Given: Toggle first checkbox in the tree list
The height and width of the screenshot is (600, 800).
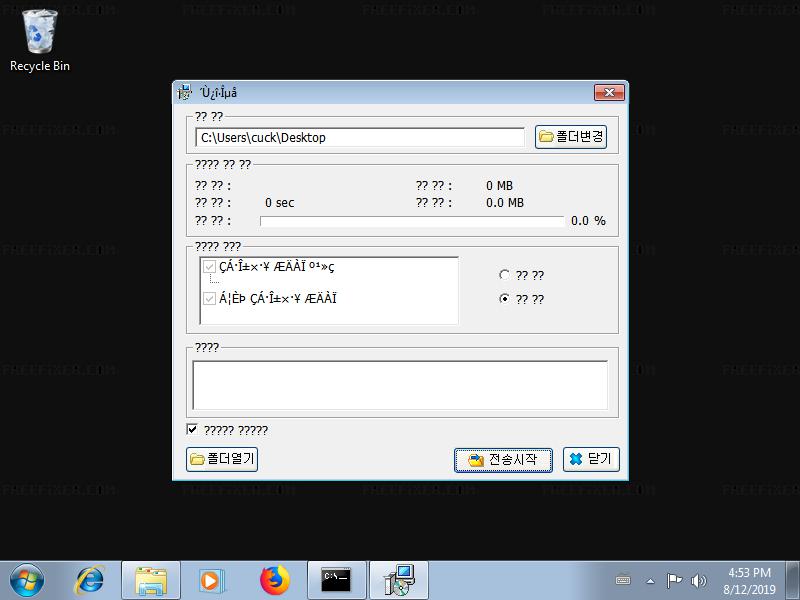Looking at the screenshot, I should [x=209, y=267].
